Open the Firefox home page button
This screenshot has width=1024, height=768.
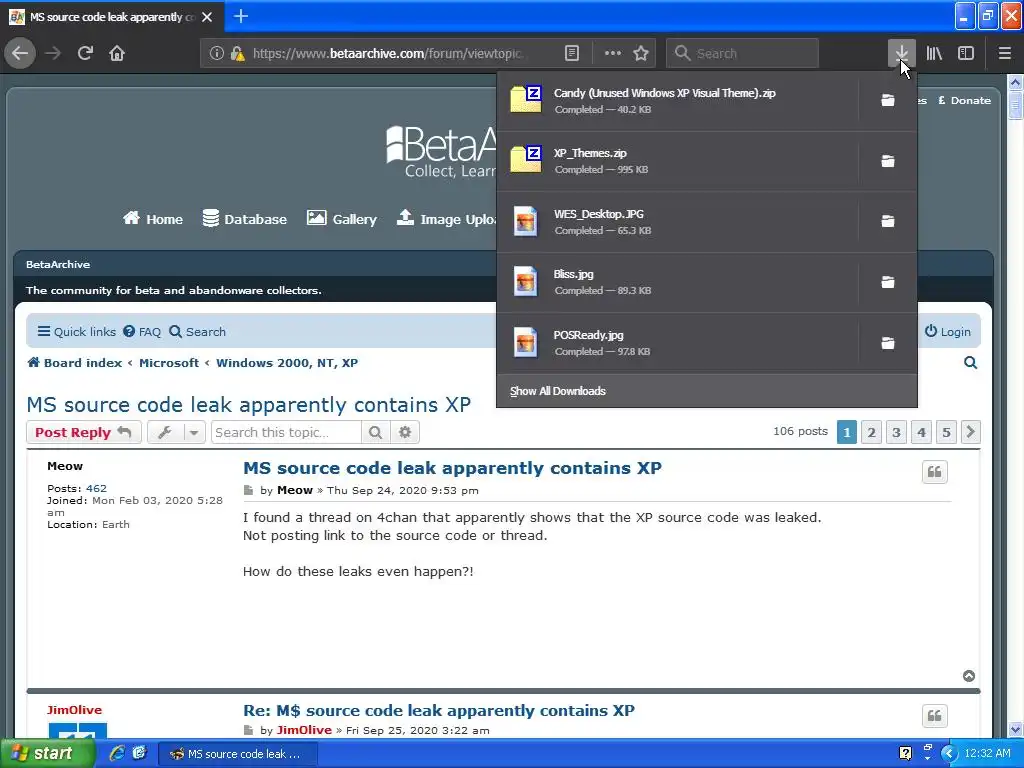(x=117, y=53)
